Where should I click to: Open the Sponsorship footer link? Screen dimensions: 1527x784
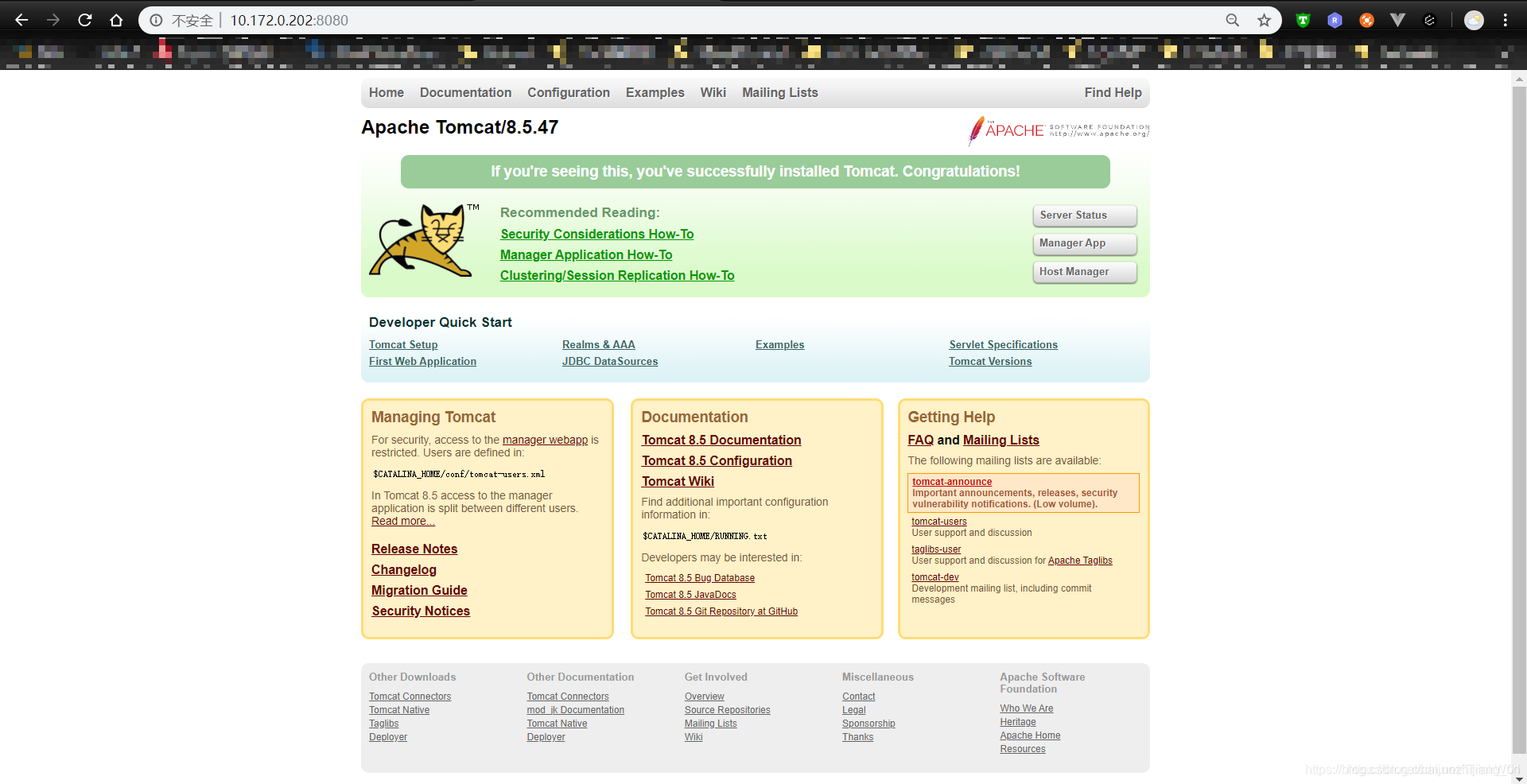(868, 724)
